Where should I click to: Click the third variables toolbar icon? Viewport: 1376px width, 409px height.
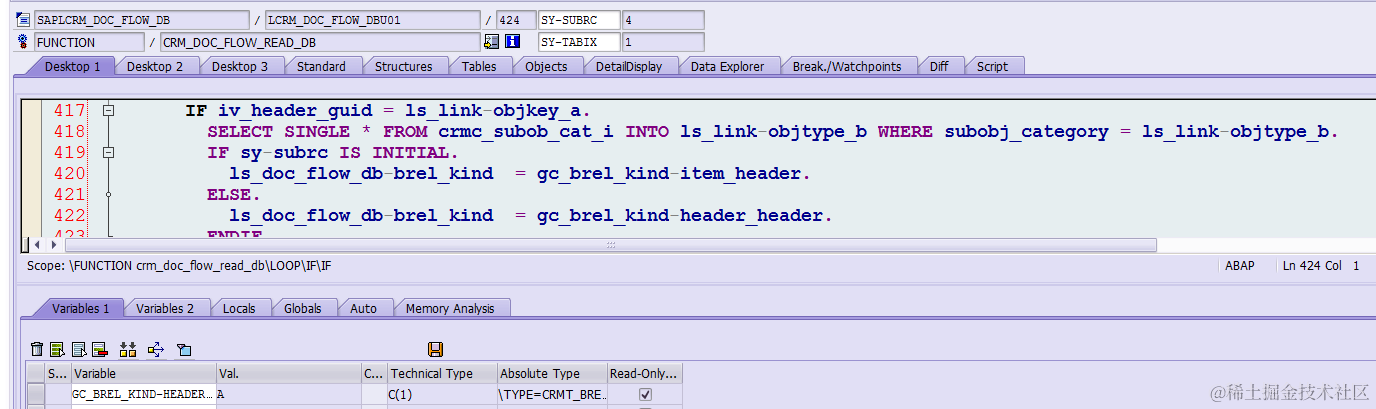[78, 349]
